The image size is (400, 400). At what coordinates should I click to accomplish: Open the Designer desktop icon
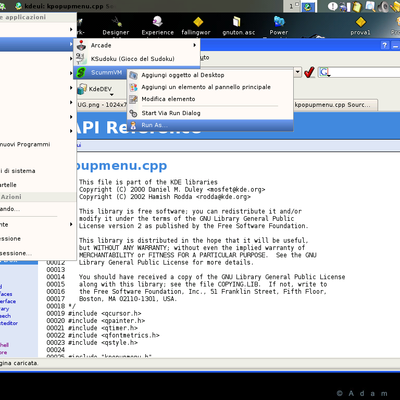pos(116,26)
